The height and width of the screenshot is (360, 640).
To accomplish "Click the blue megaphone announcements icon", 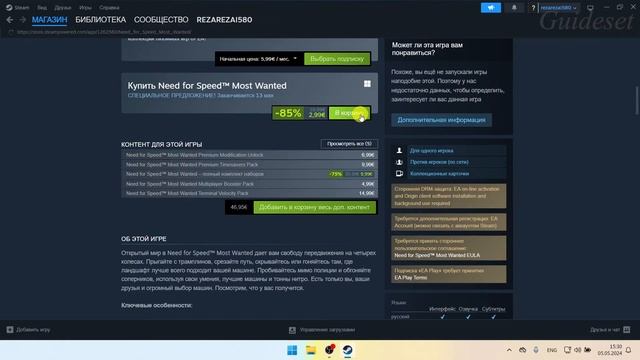I will click(x=491, y=8).
